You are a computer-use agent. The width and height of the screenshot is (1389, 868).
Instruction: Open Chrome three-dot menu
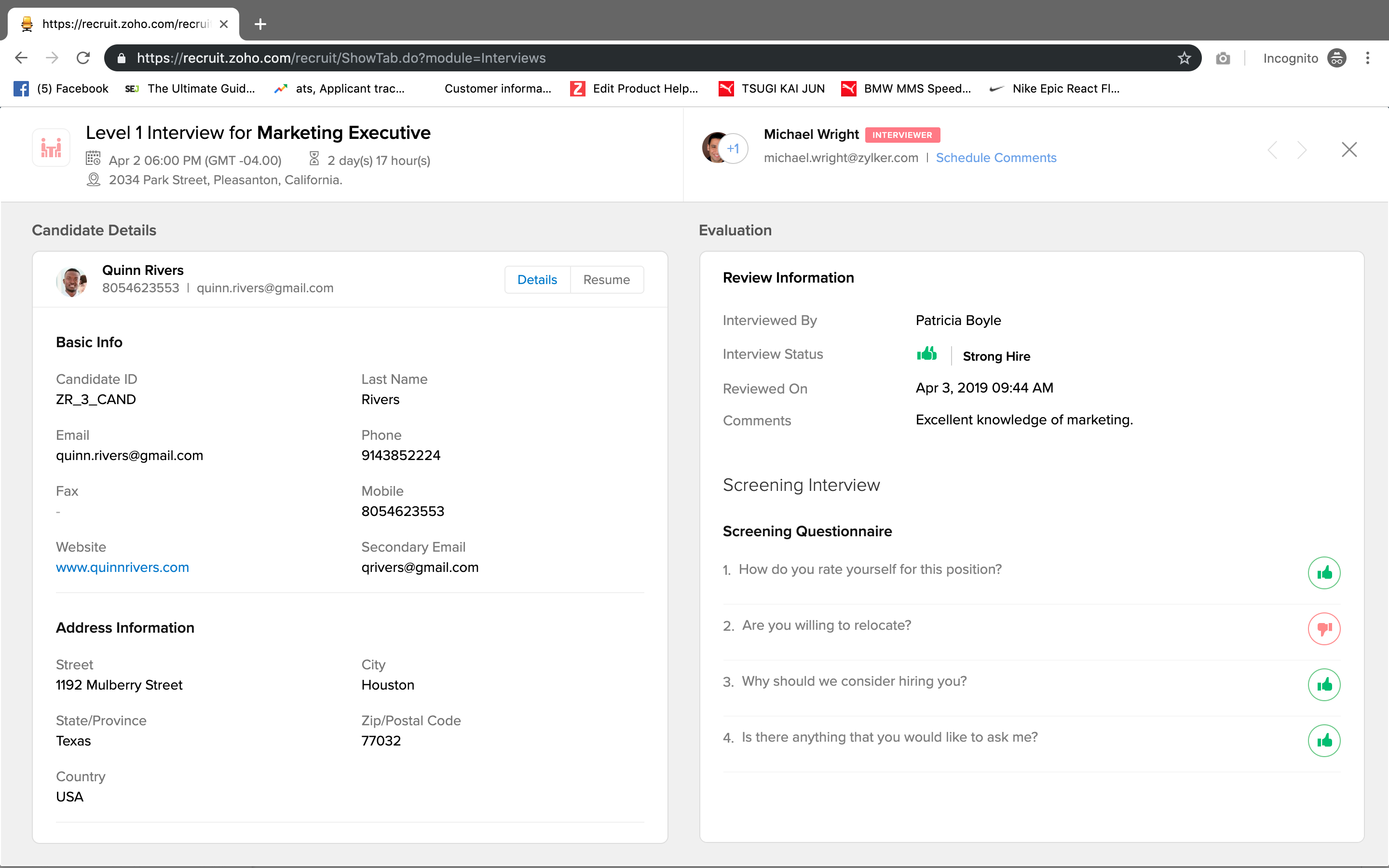tap(1367, 58)
